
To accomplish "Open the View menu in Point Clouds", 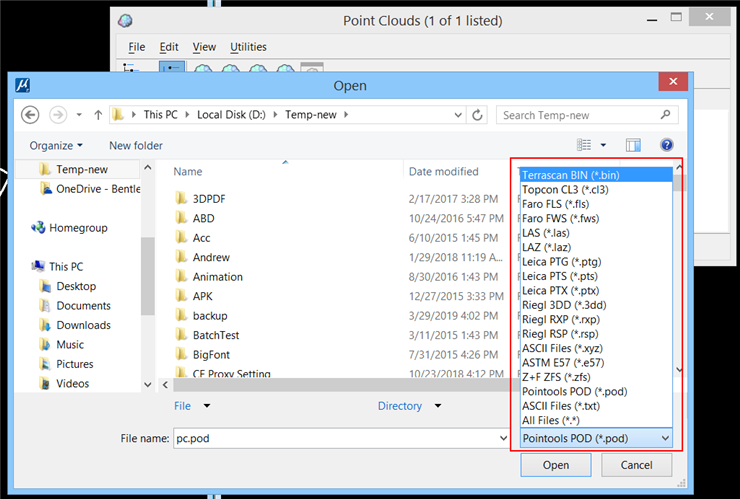I will coord(204,47).
